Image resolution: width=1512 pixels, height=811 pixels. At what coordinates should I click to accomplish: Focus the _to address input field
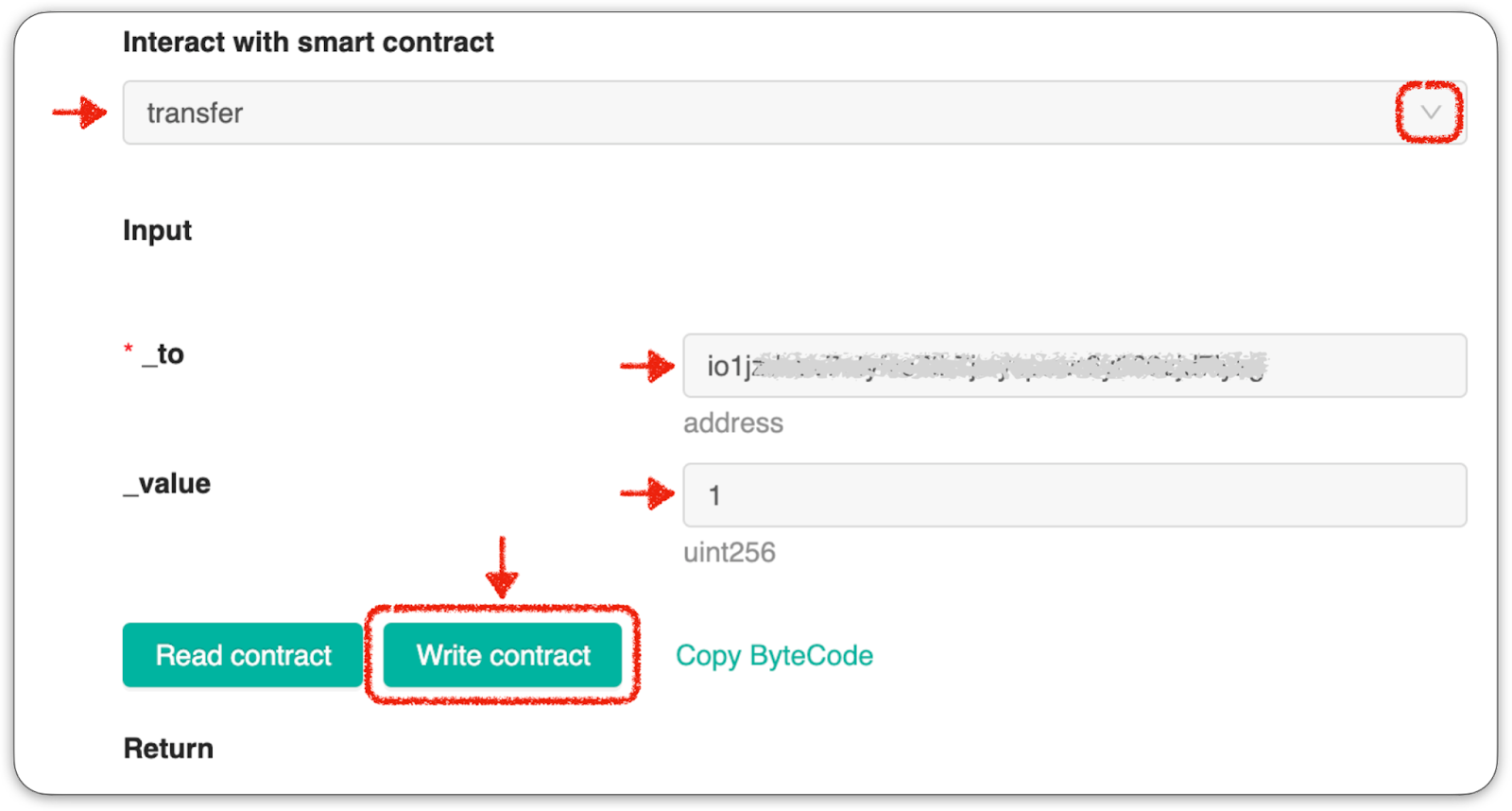pos(1074,365)
